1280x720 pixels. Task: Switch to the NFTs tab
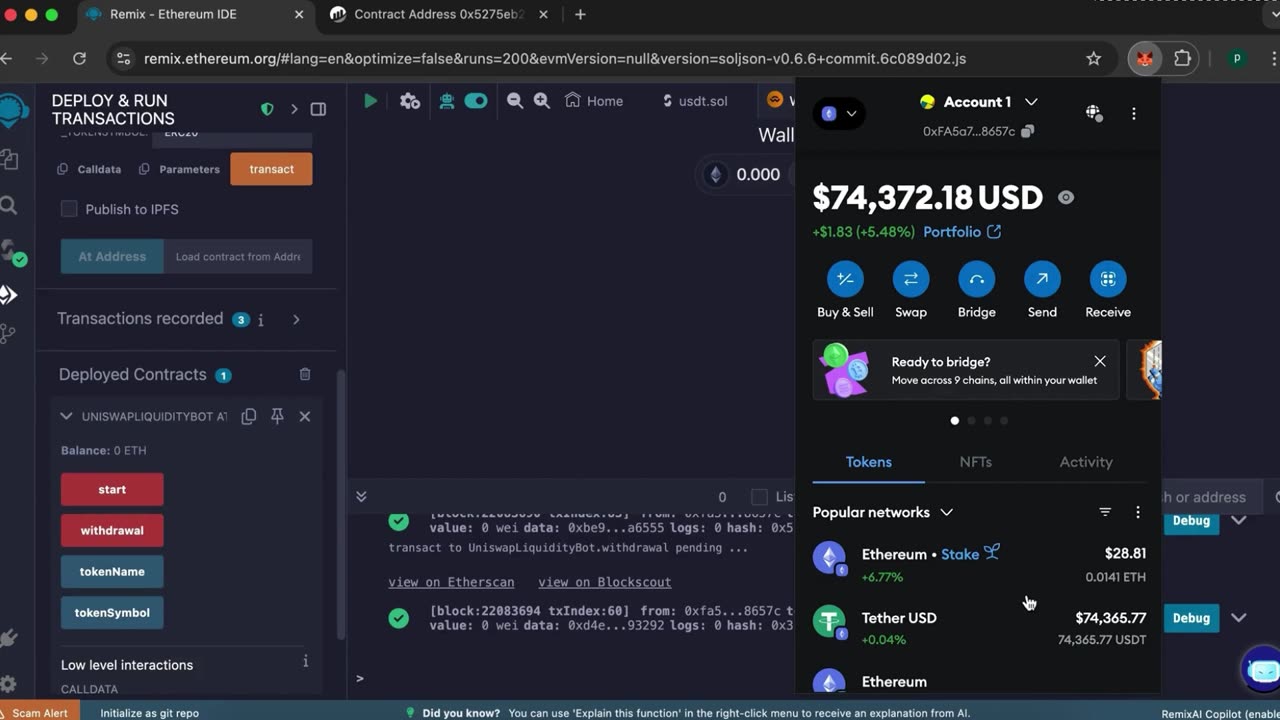[x=976, y=462]
